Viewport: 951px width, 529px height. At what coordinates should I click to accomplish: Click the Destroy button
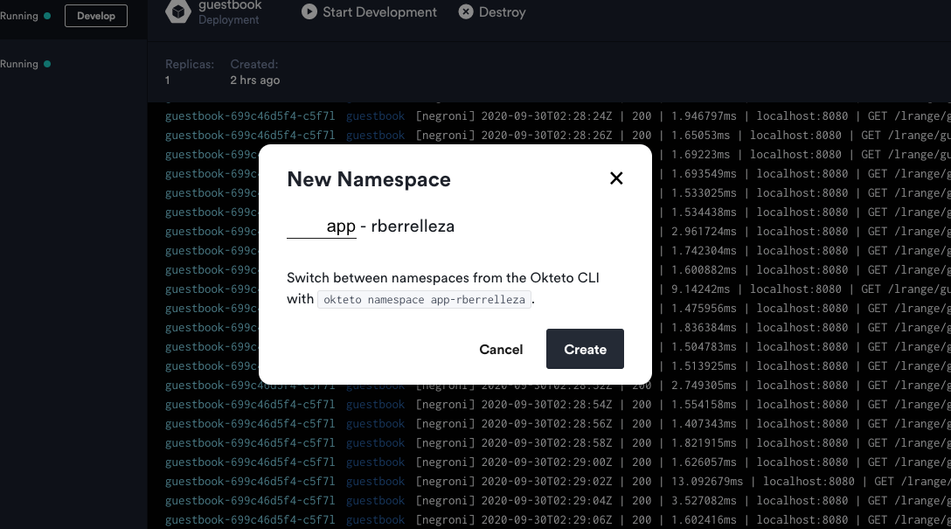(x=492, y=12)
